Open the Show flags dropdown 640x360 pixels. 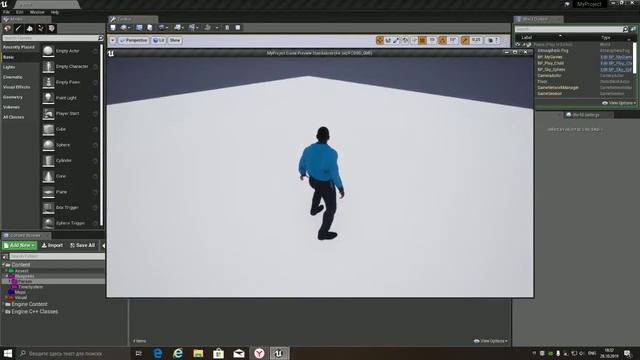(175, 40)
